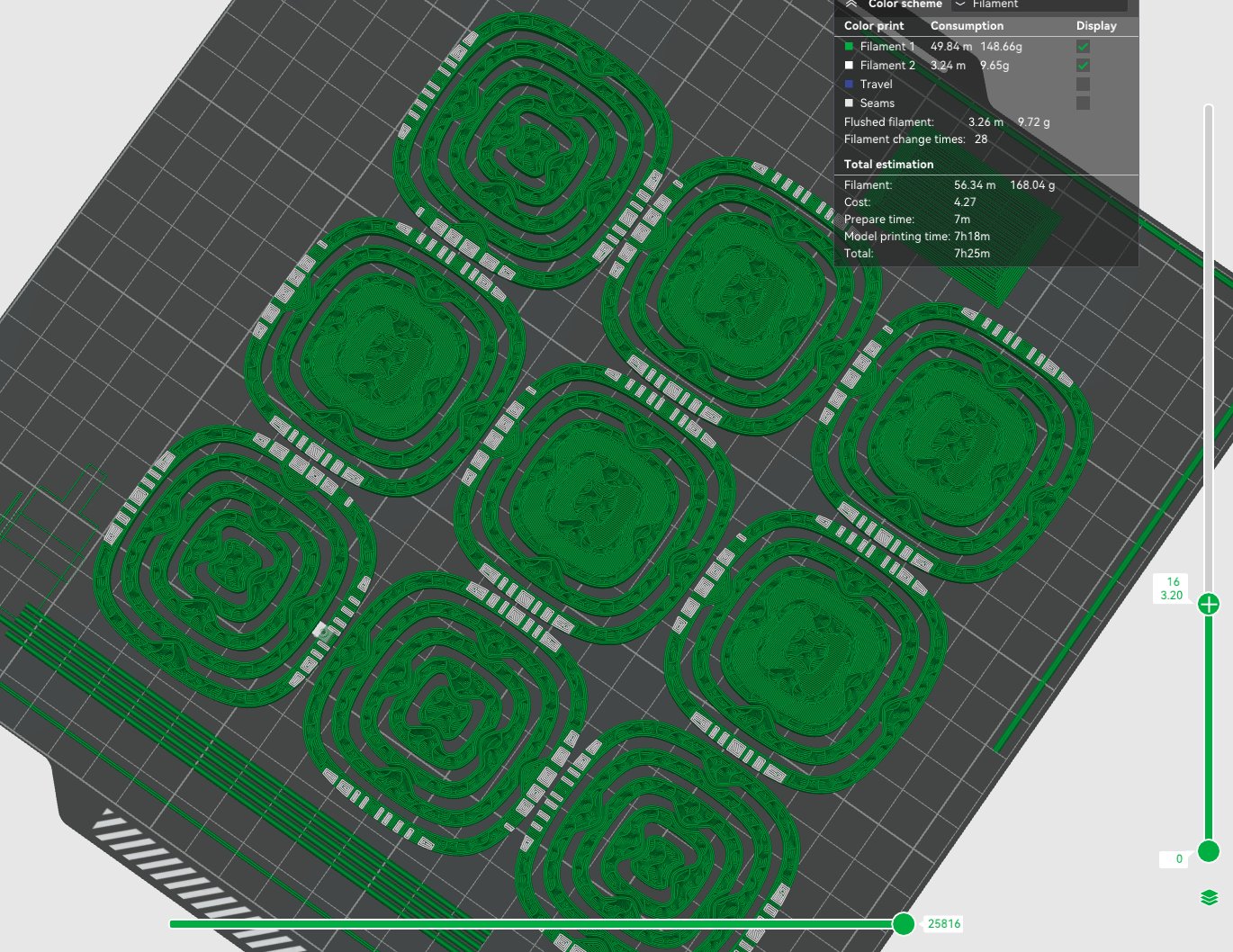Click the Travel label
Image resolution: width=1233 pixels, height=952 pixels.
pyautogui.click(x=876, y=84)
